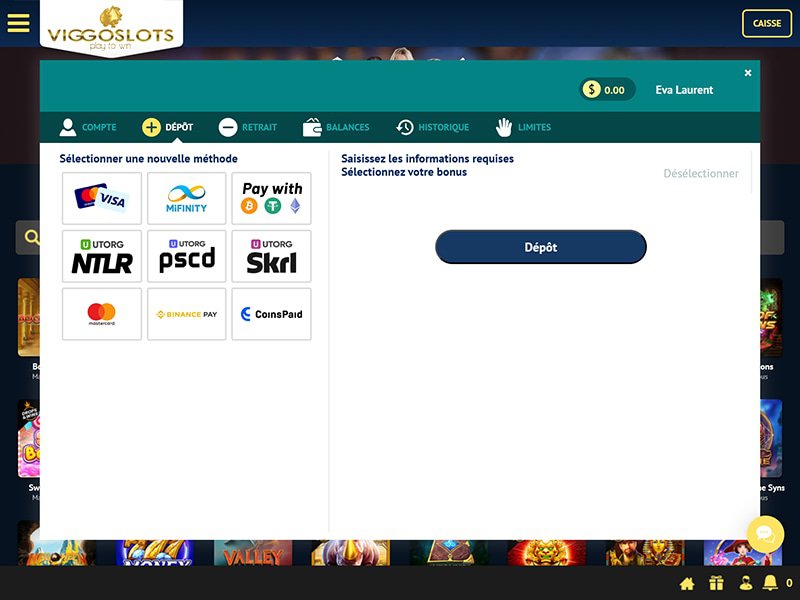Open the hamburger menu
This screenshot has height=600, width=800.
18,23
